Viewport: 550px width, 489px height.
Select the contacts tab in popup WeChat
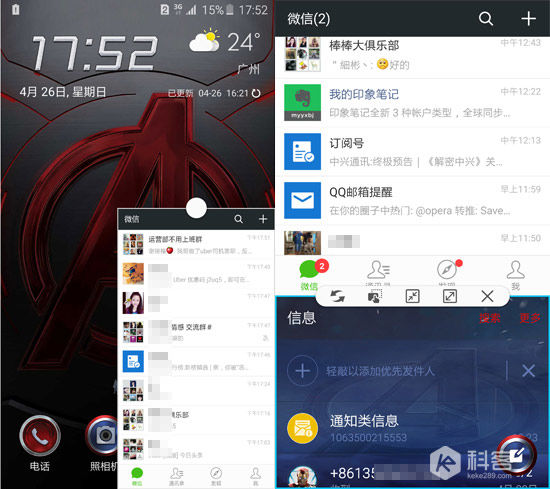176,476
